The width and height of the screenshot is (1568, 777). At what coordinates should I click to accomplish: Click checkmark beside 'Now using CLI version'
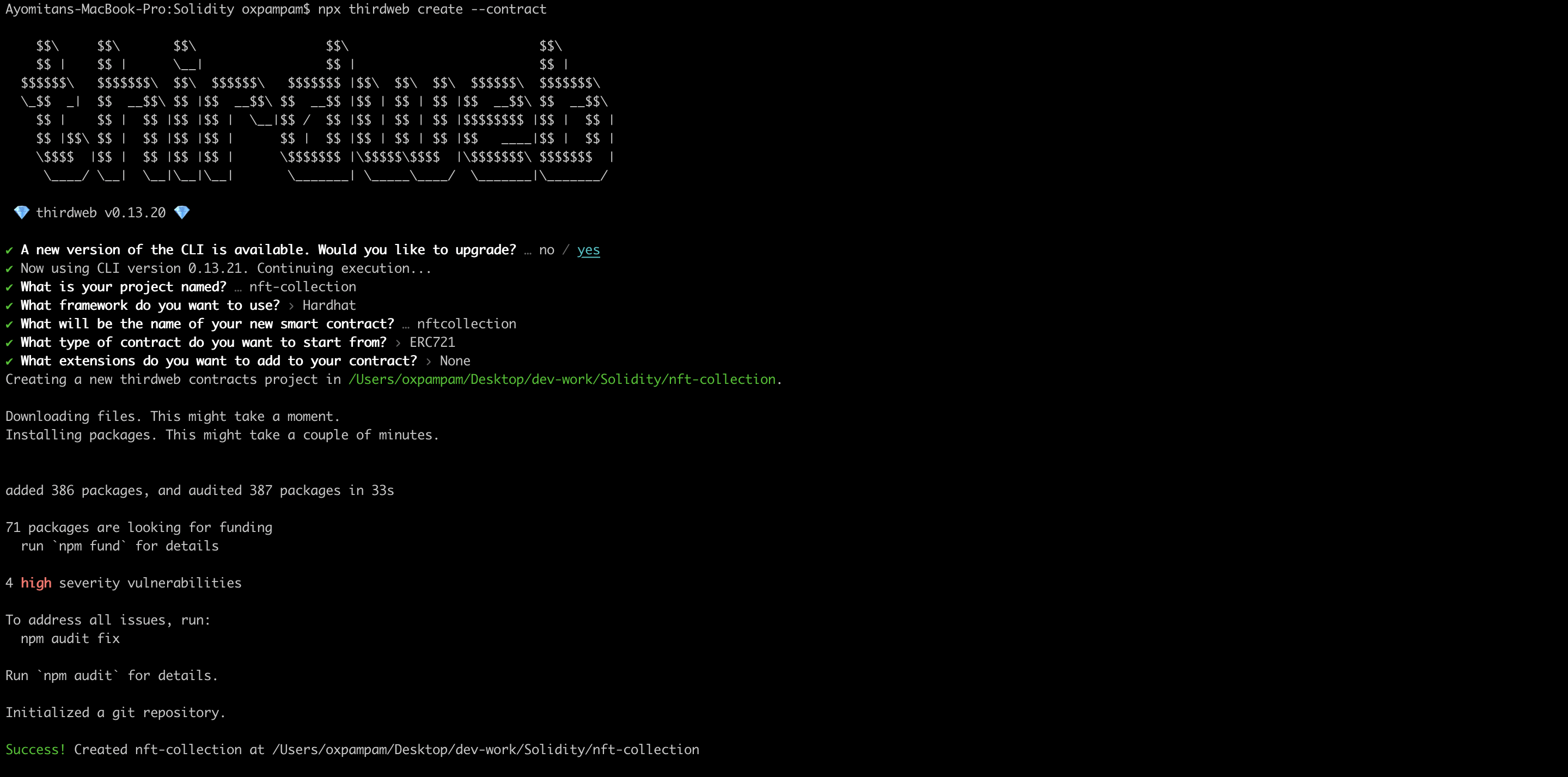pyautogui.click(x=9, y=269)
